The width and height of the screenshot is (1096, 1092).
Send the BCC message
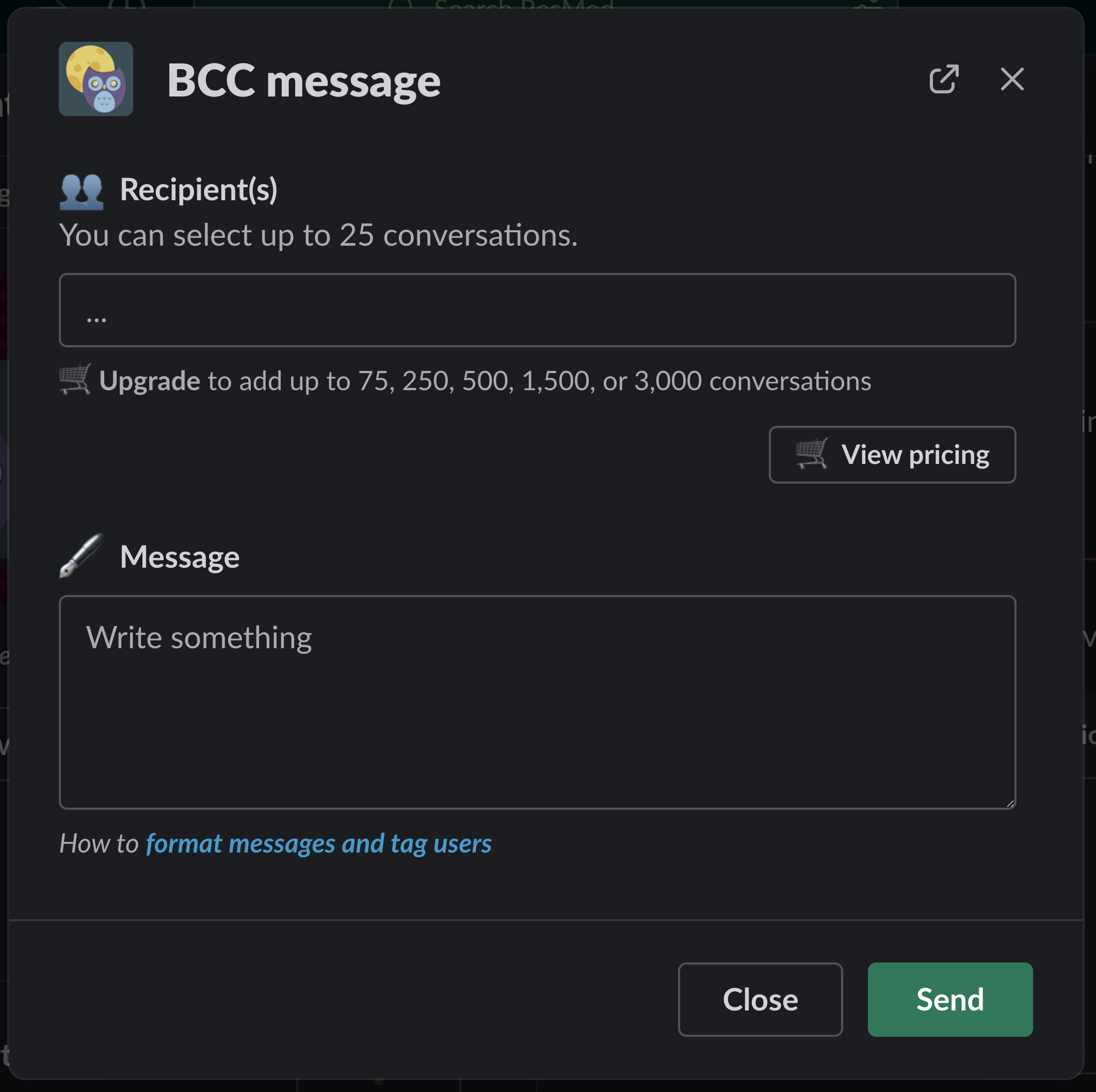pyautogui.click(x=950, y=1000)
